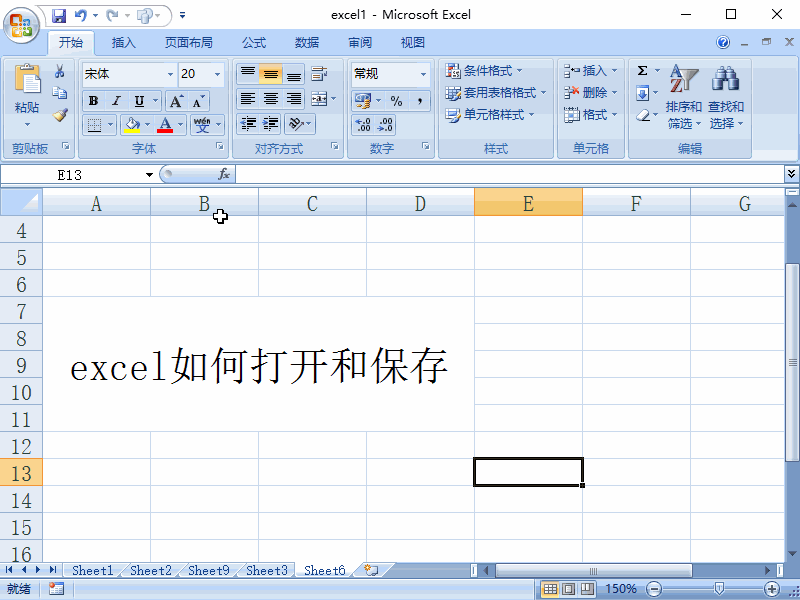
Task: Toggle bold formatting on selected cell
Action: (92, 101)
